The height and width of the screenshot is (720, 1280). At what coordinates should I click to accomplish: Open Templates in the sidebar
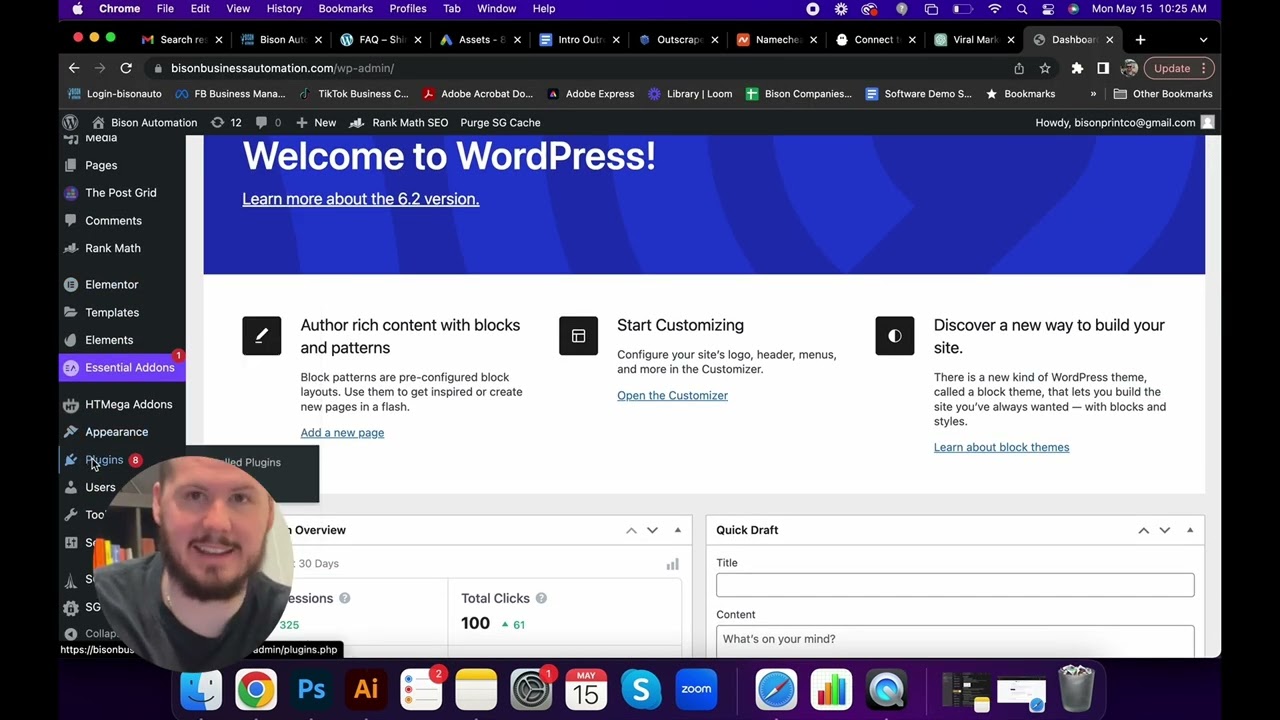(x=111, y=312)
